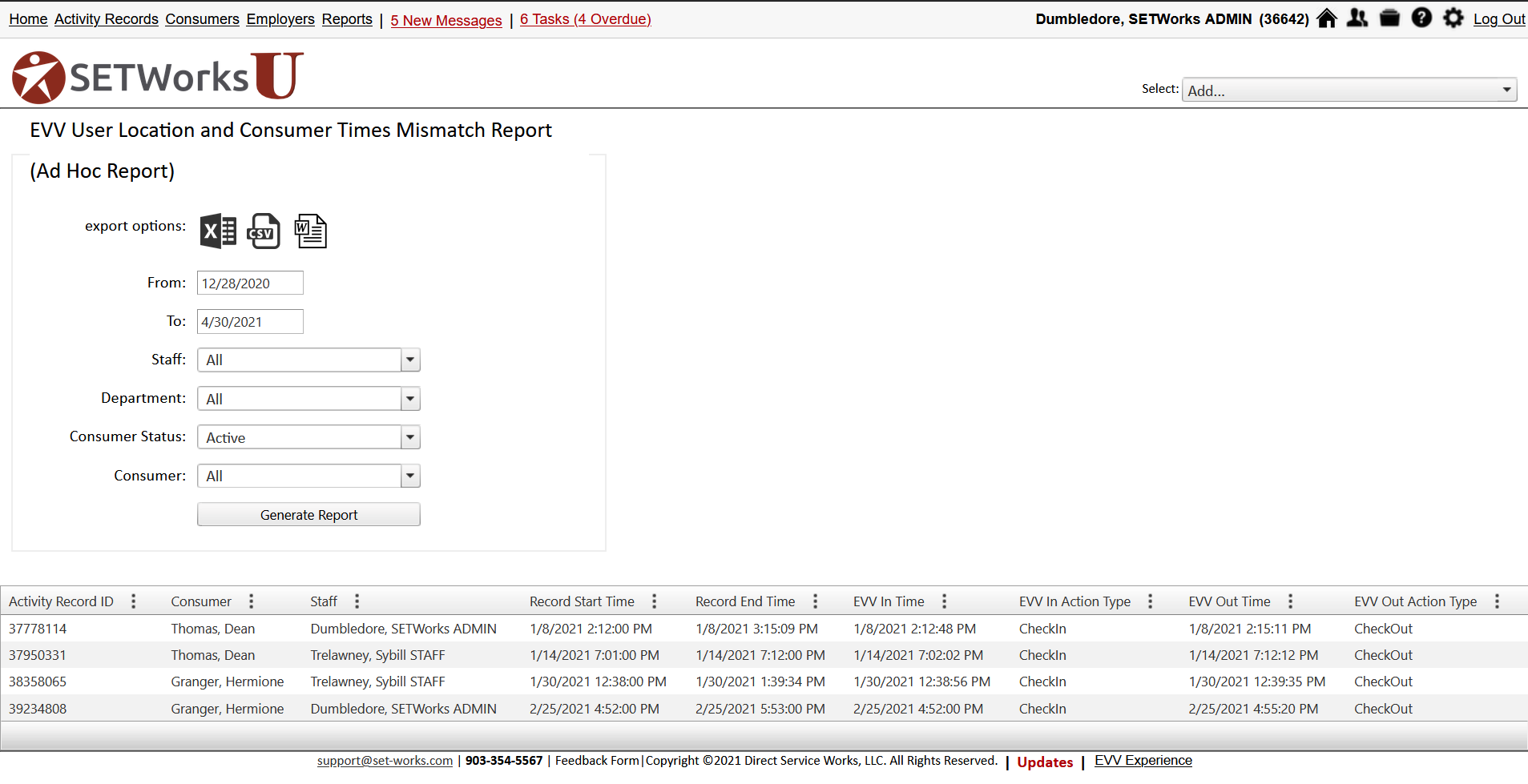
Task: Open help question mark icon
Action: pos(1421,18)
